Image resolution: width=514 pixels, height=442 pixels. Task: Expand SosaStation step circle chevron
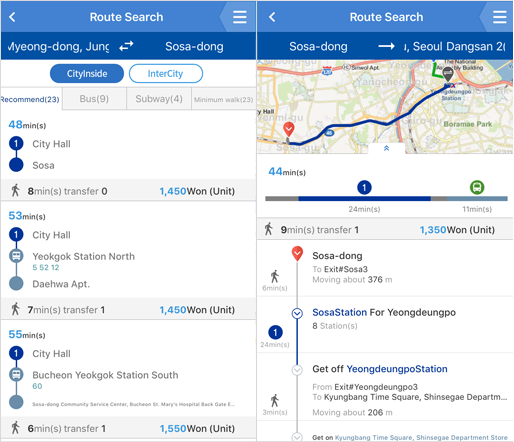(297, 313)
